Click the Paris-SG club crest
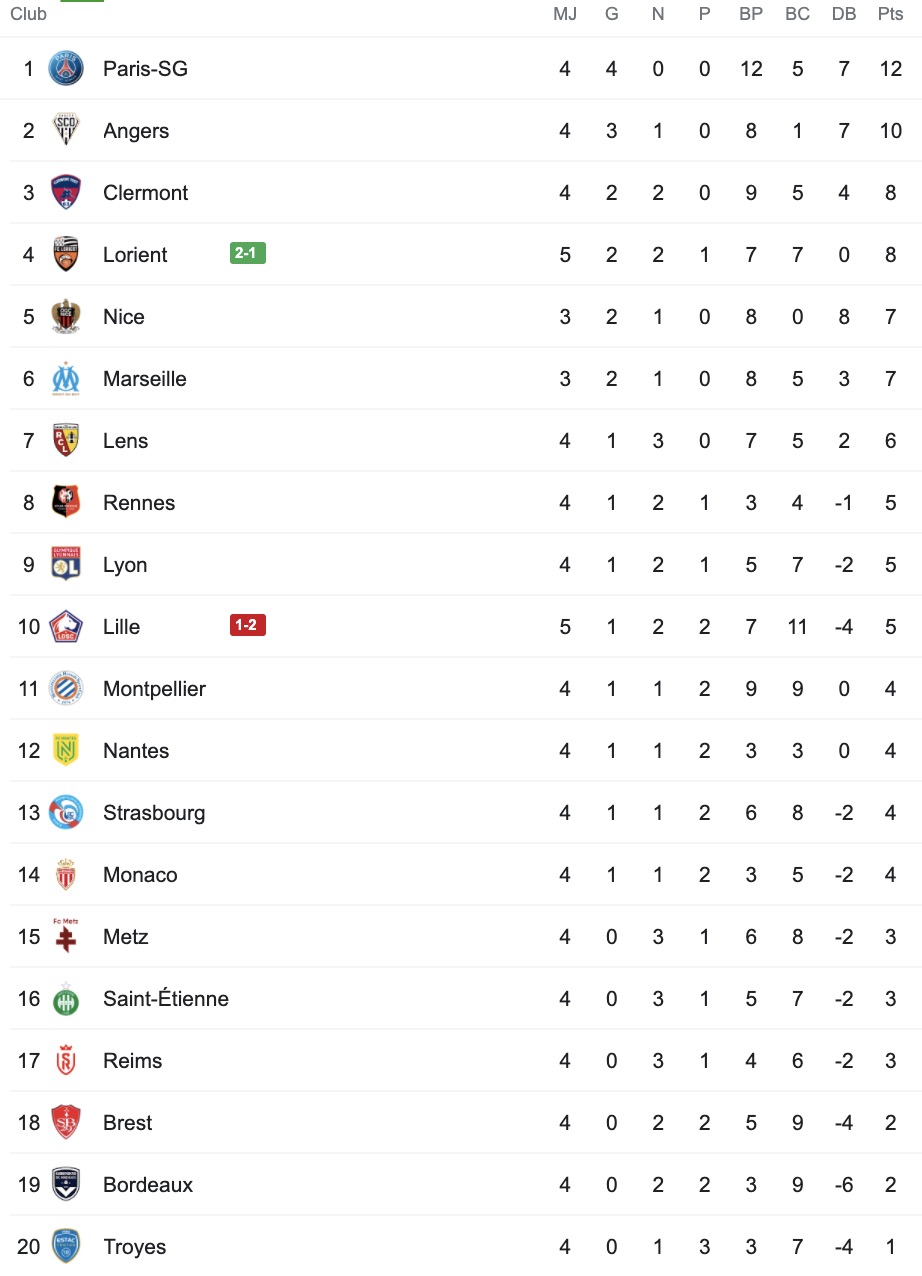 [66, 69]
